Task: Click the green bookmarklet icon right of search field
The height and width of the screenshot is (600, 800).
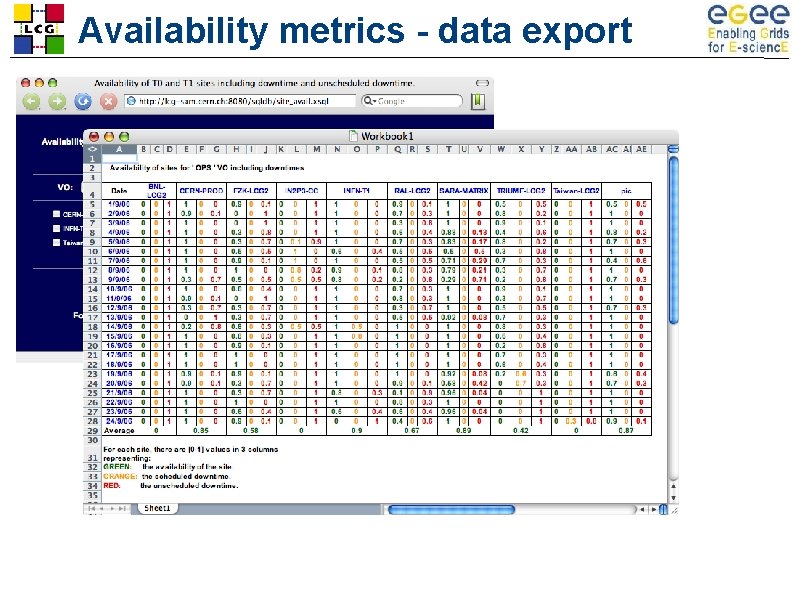Action: pos(478,101)
